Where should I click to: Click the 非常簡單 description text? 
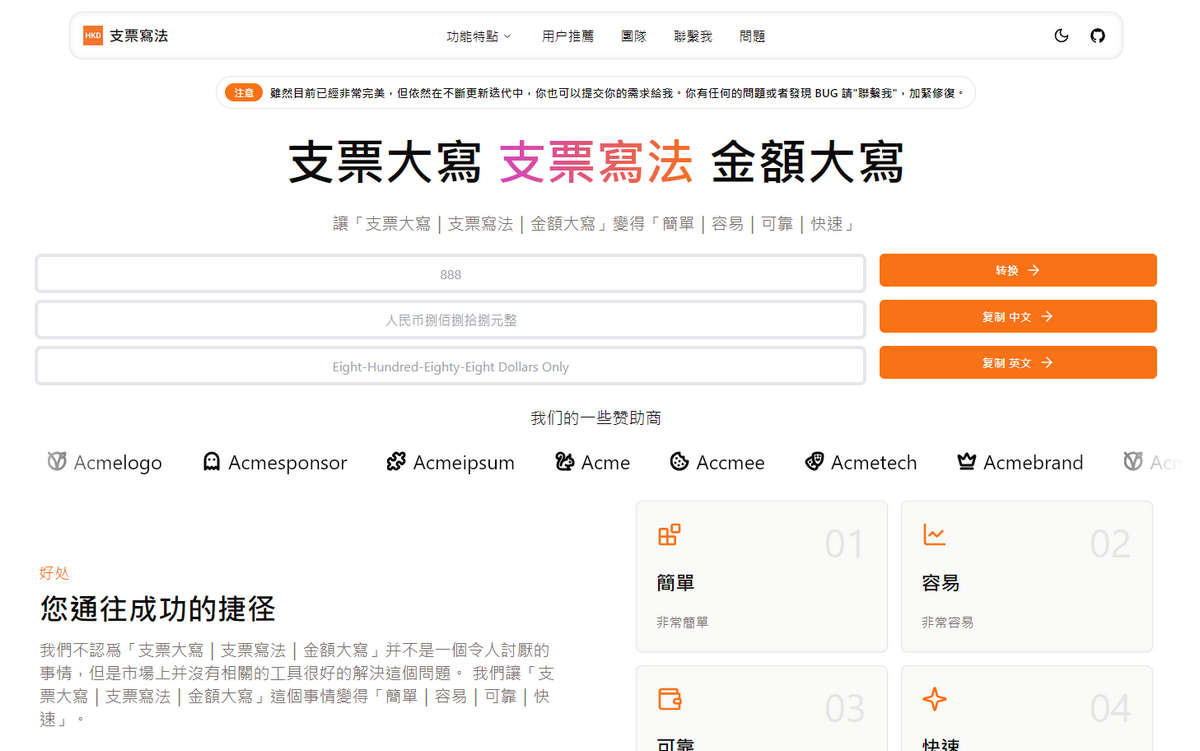coord(682,622)
